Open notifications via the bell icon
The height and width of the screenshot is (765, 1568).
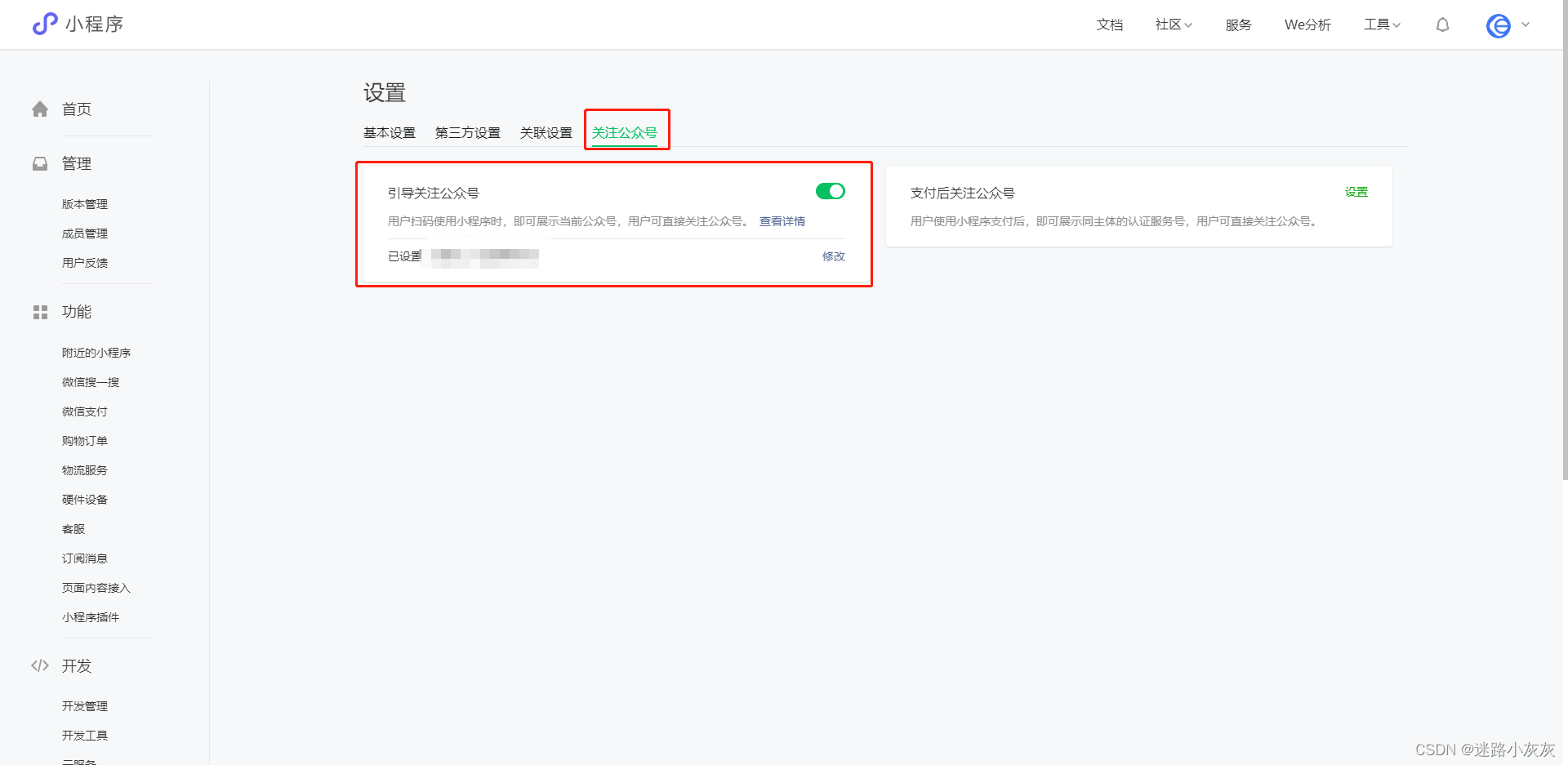click(x=1443, y=24)
